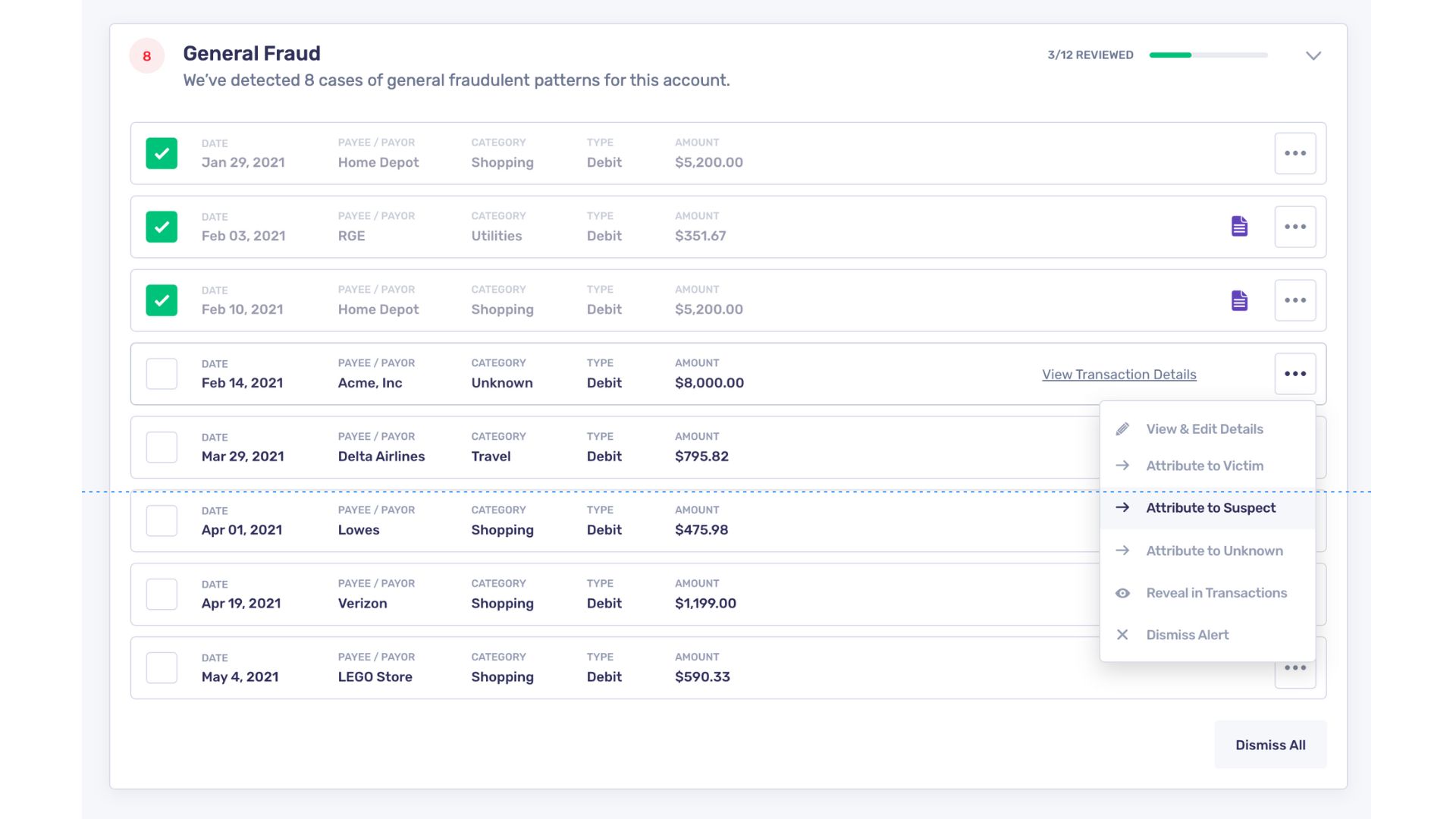The width and height of the screenshot is (1456, 819).
Task: Open View Transaction Details link
Action: tap(1119, 375)
